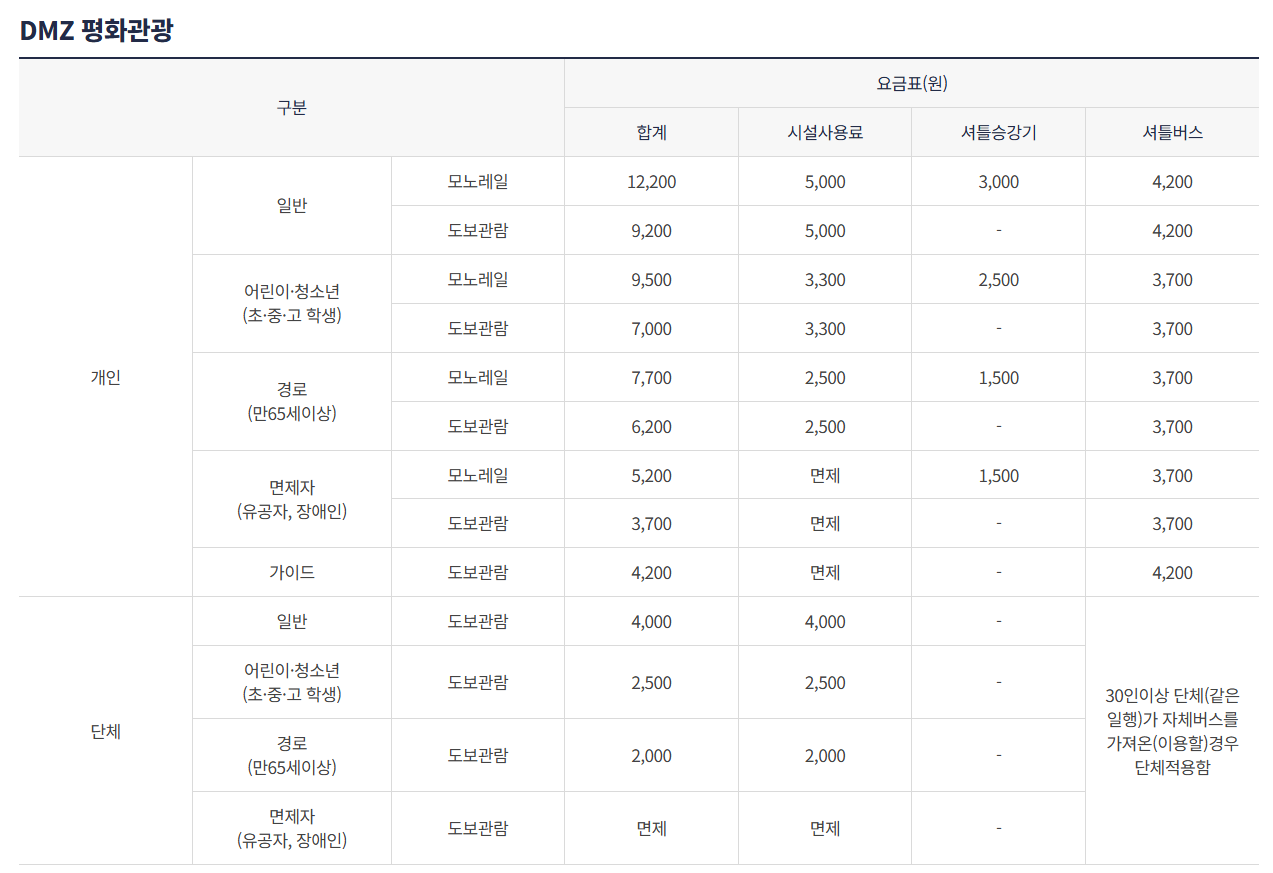Select the "구분" header cell

[x=291, y=108]
